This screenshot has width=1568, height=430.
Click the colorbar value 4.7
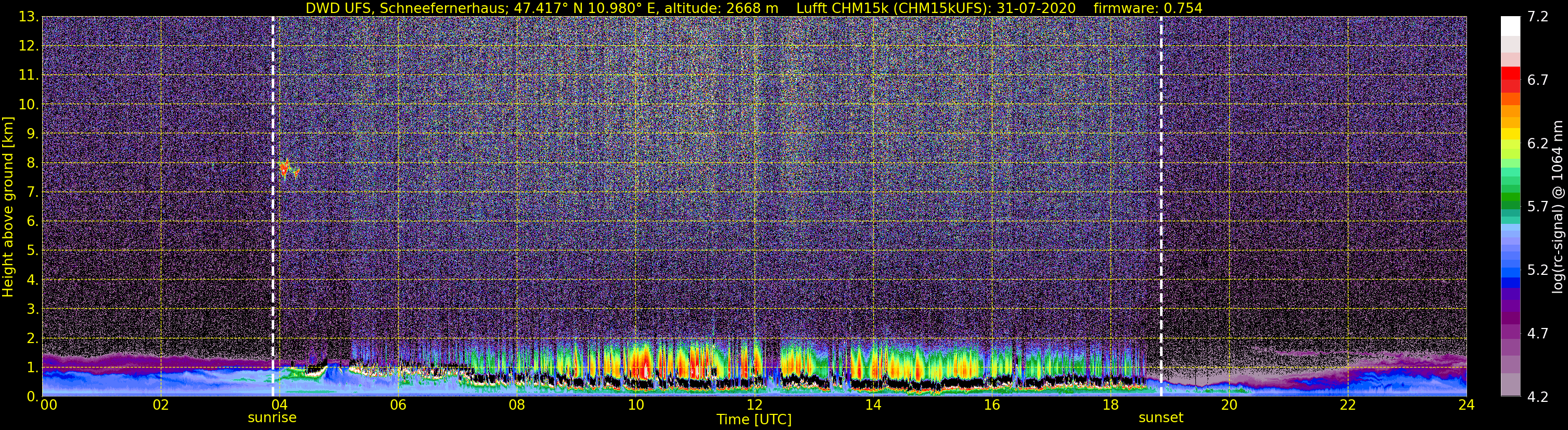click(x=1538, y=334)
